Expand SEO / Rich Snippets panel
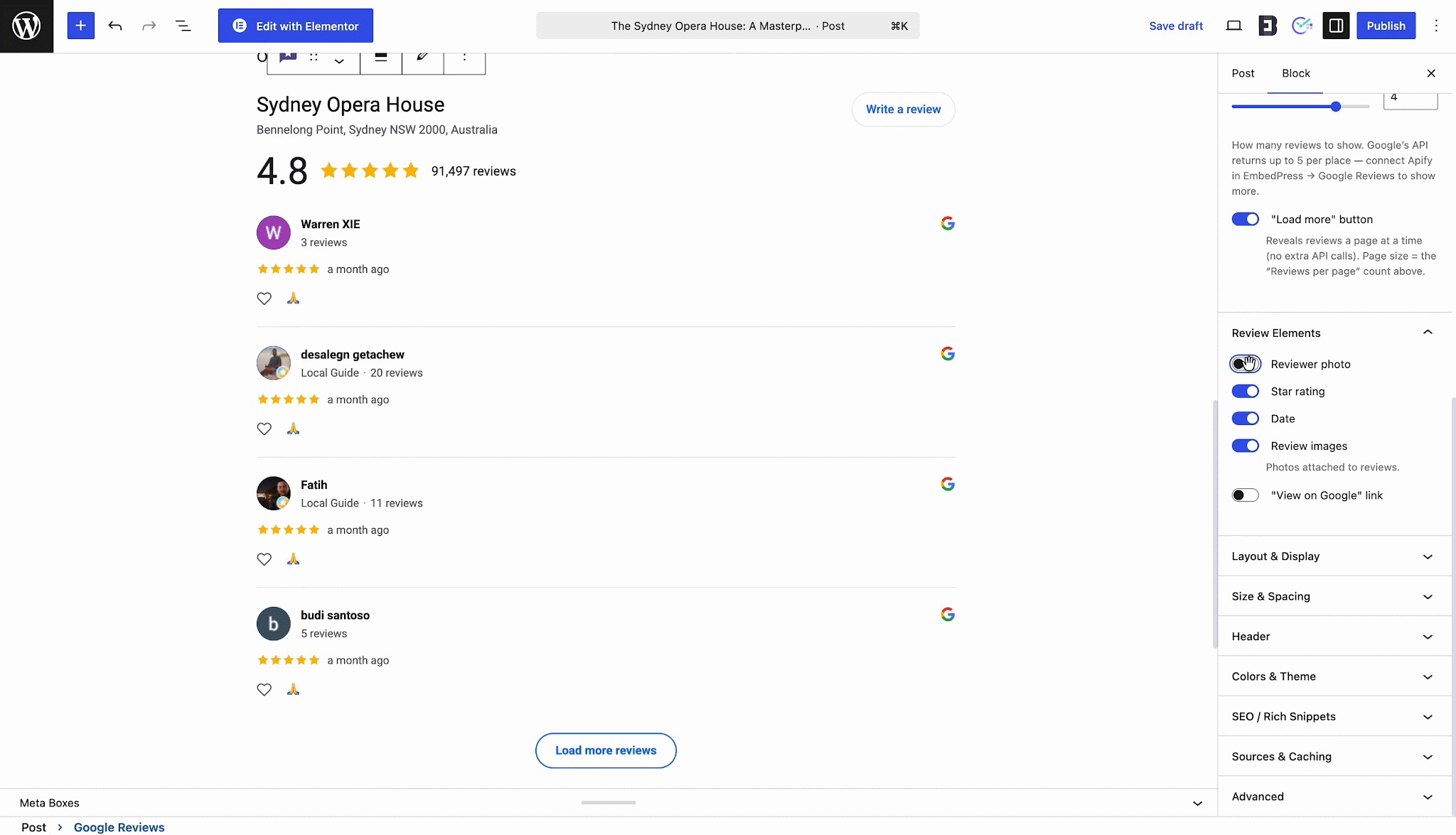The width and height of the screenshot is (1456, 835). (1334, 716)
